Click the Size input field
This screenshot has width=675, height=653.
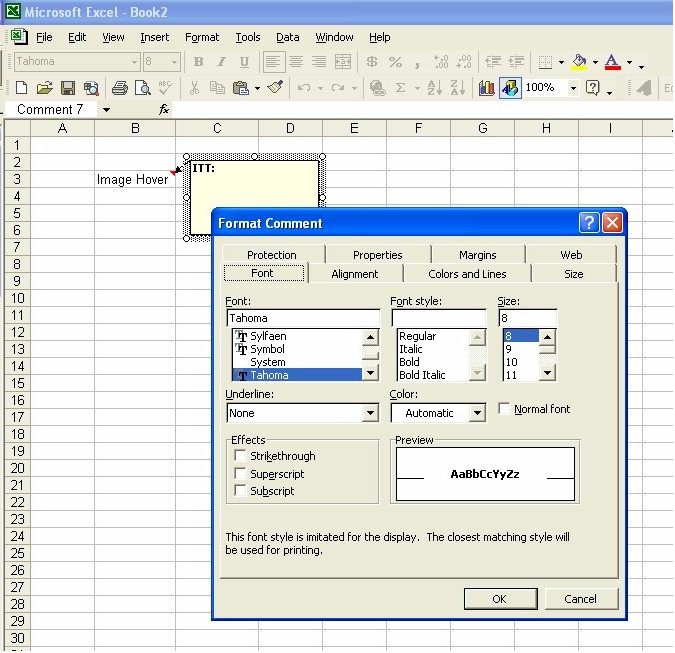pyautogui.click(x=527, y=318)
